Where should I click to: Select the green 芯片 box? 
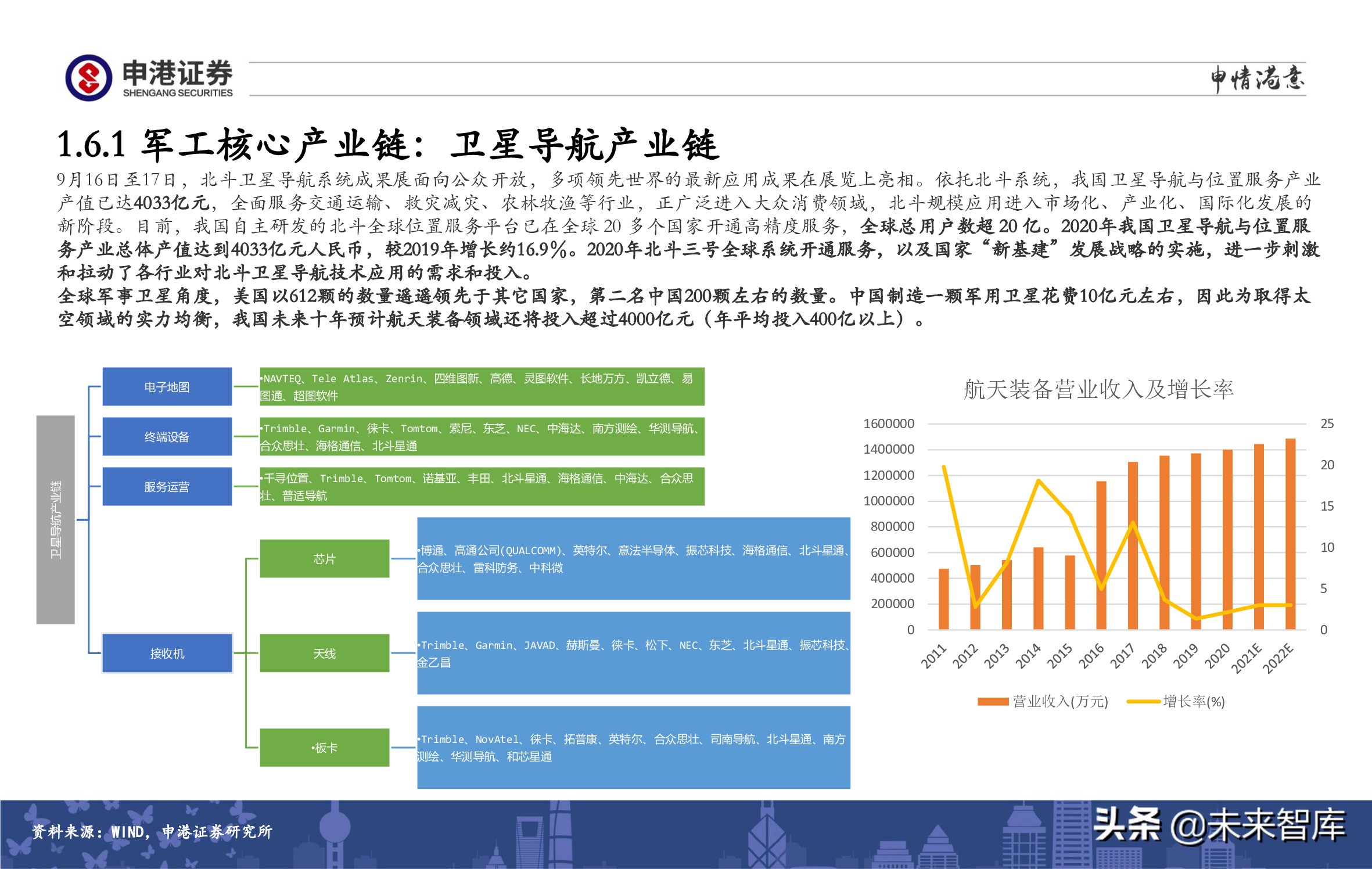point(325,559)
